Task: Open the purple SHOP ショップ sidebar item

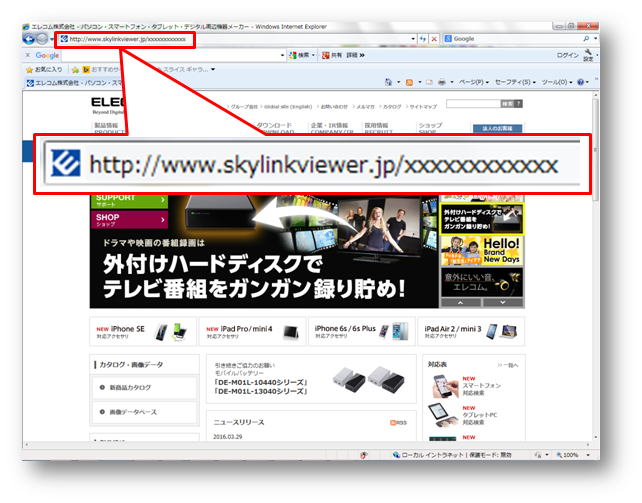Action: point(129,220)
